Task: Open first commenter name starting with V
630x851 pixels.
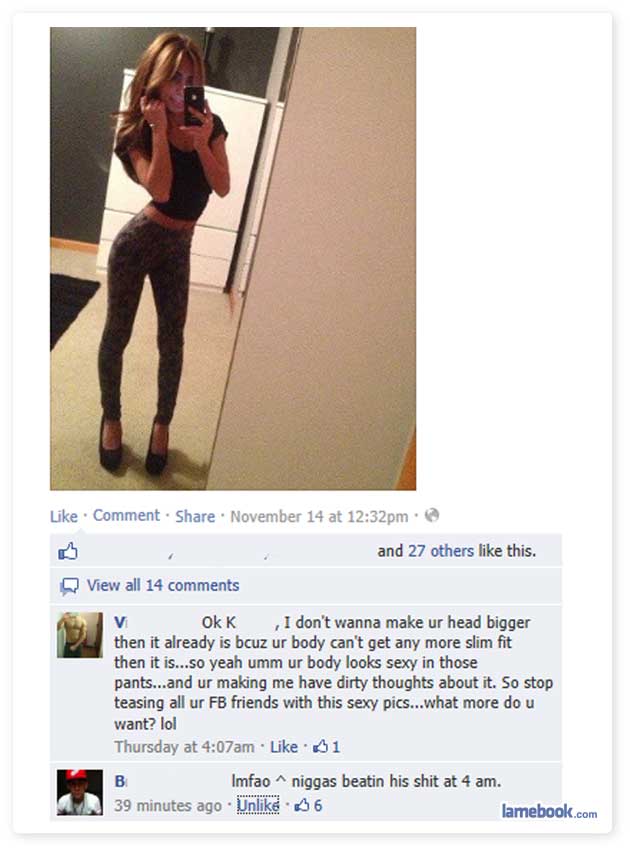Action: [120, 623]
